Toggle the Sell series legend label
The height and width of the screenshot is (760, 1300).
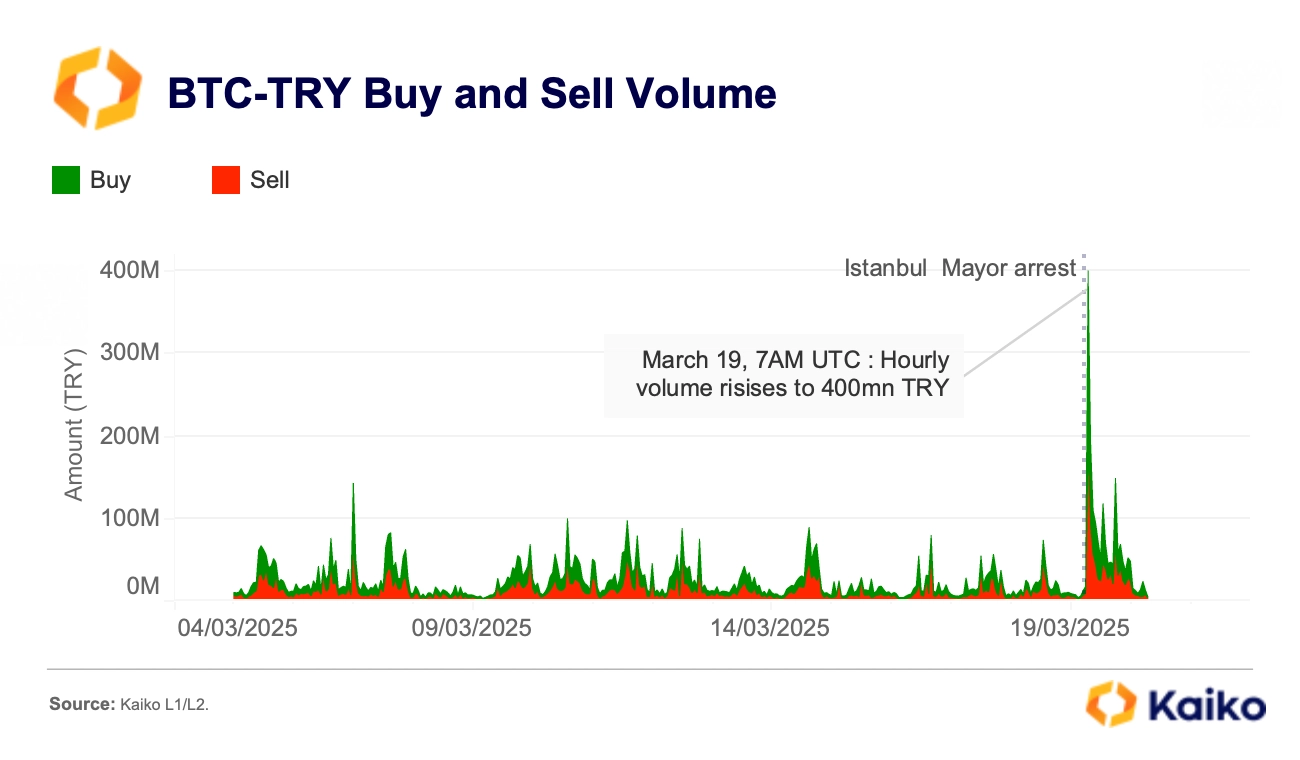[270, 180]
